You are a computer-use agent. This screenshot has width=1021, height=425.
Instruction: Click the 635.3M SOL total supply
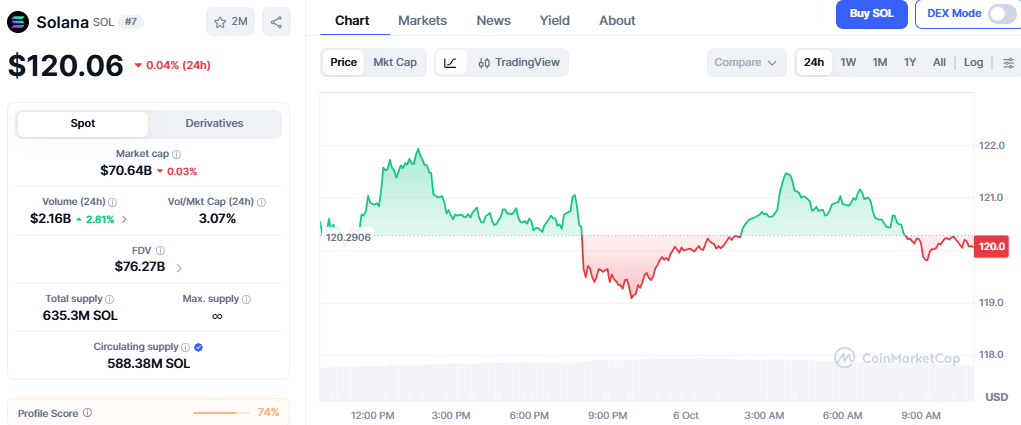coord(81,316)
